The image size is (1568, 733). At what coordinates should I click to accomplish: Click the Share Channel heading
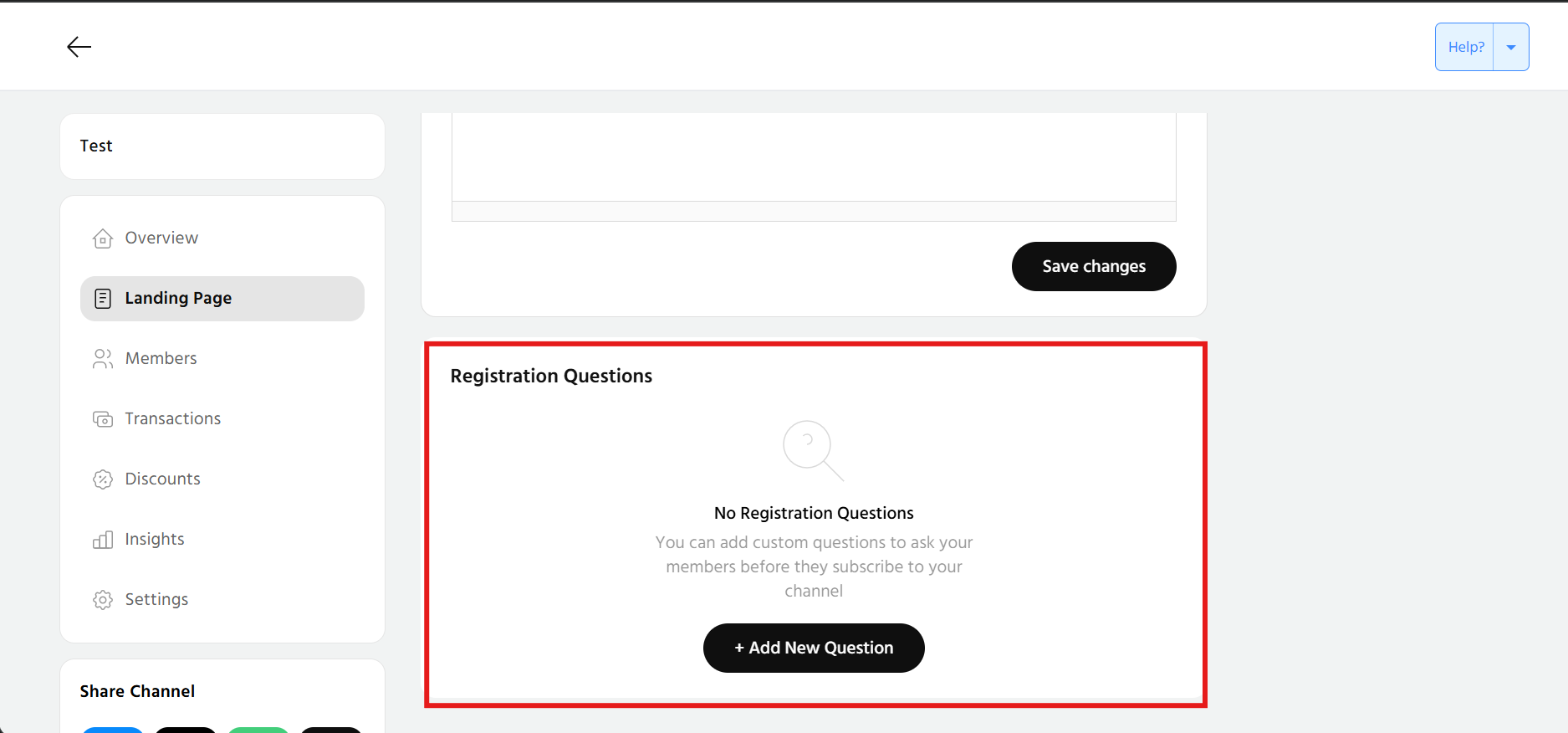tap(137, 691)
